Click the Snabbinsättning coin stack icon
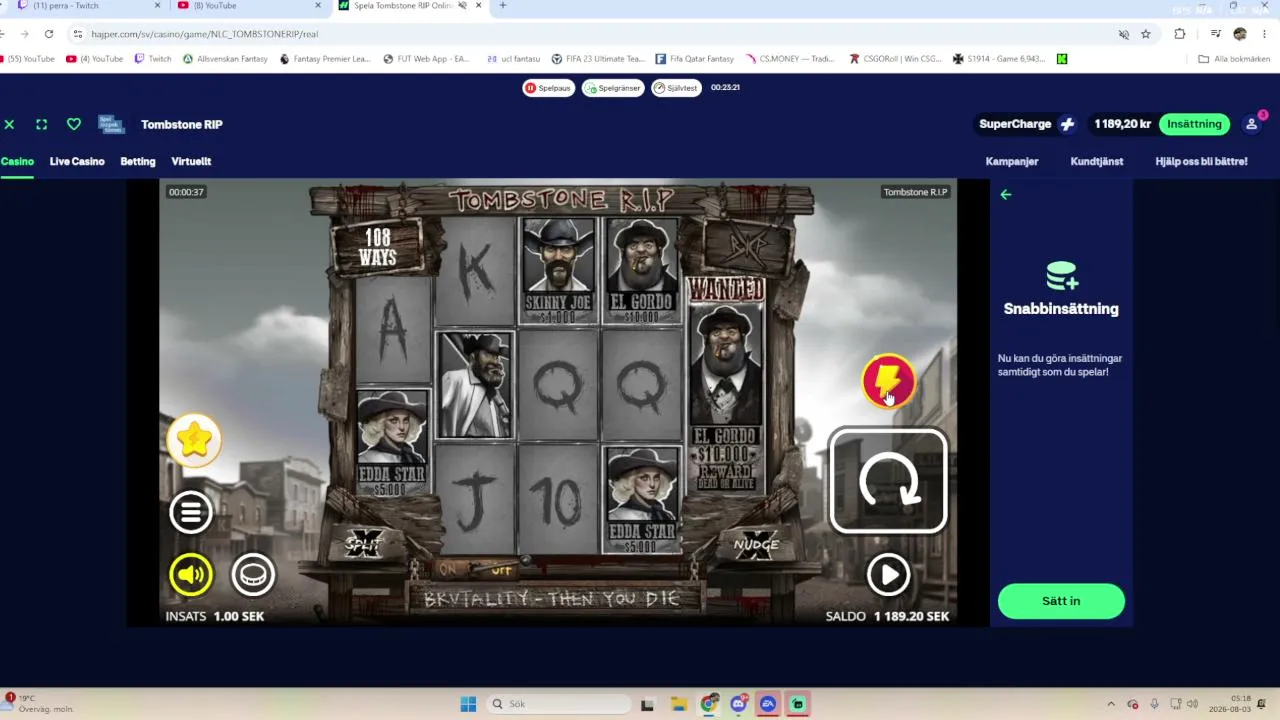 coord(1061,275)
